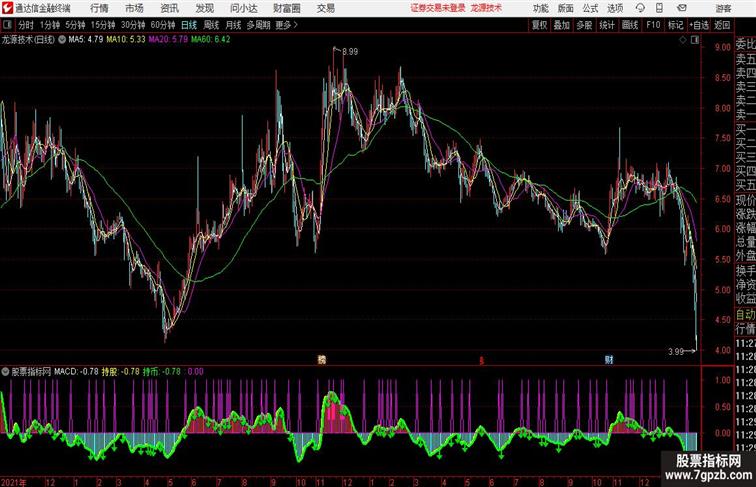
Task: Click the 统计 toolbar button
Action: pos(607,25)
